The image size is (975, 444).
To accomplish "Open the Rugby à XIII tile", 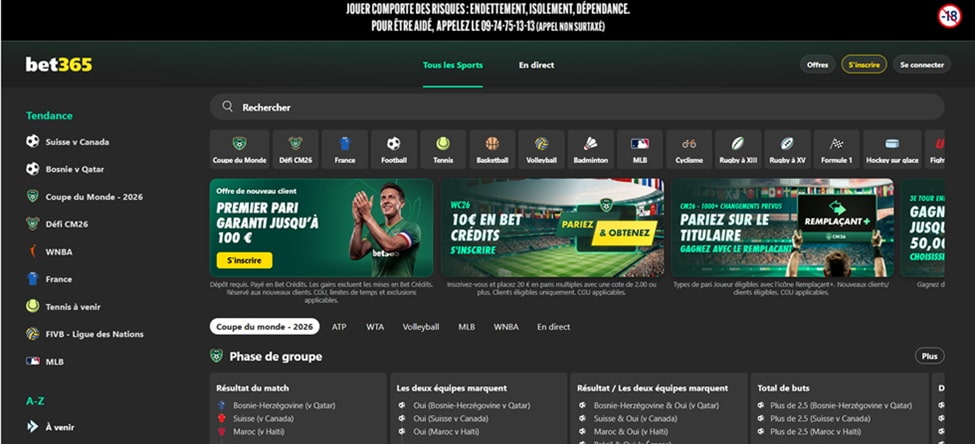I will [x=738, y=149].
